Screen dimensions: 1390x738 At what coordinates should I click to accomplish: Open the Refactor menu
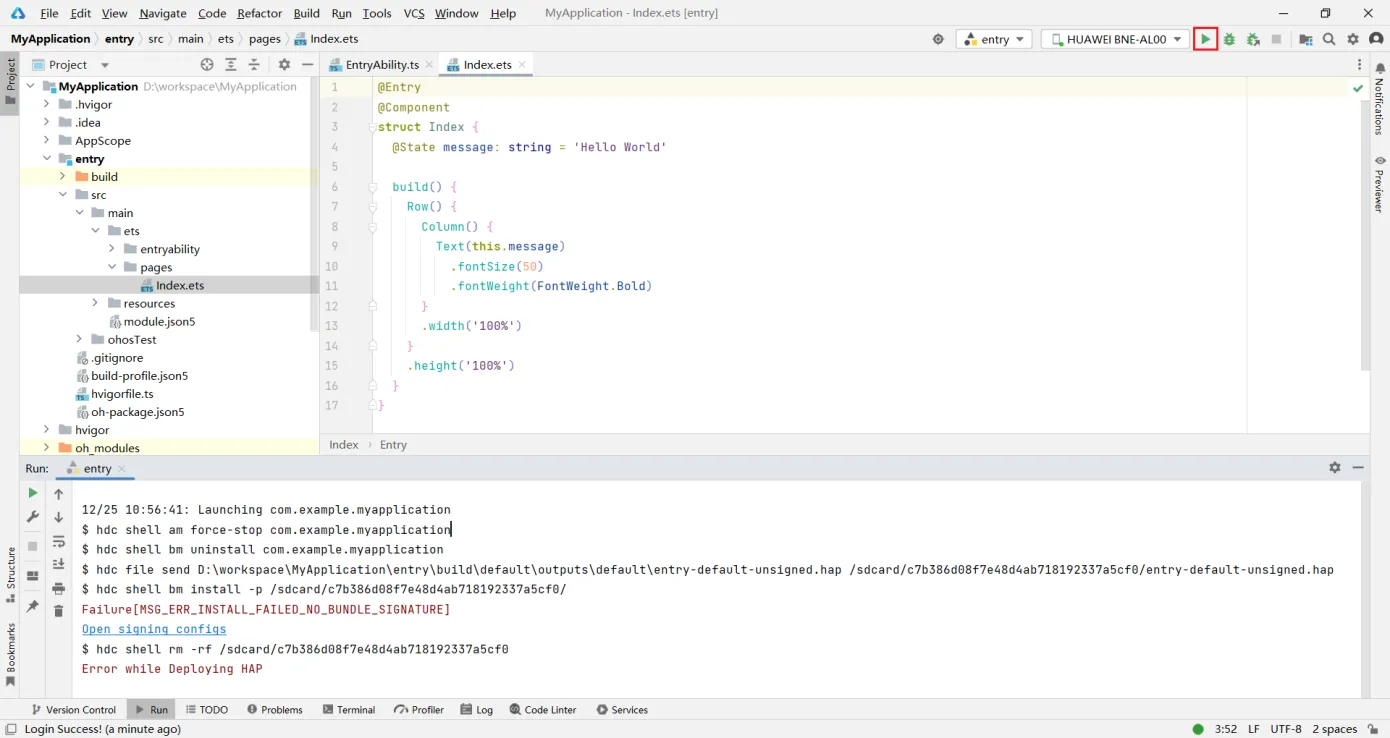click(x=259, y=13)
